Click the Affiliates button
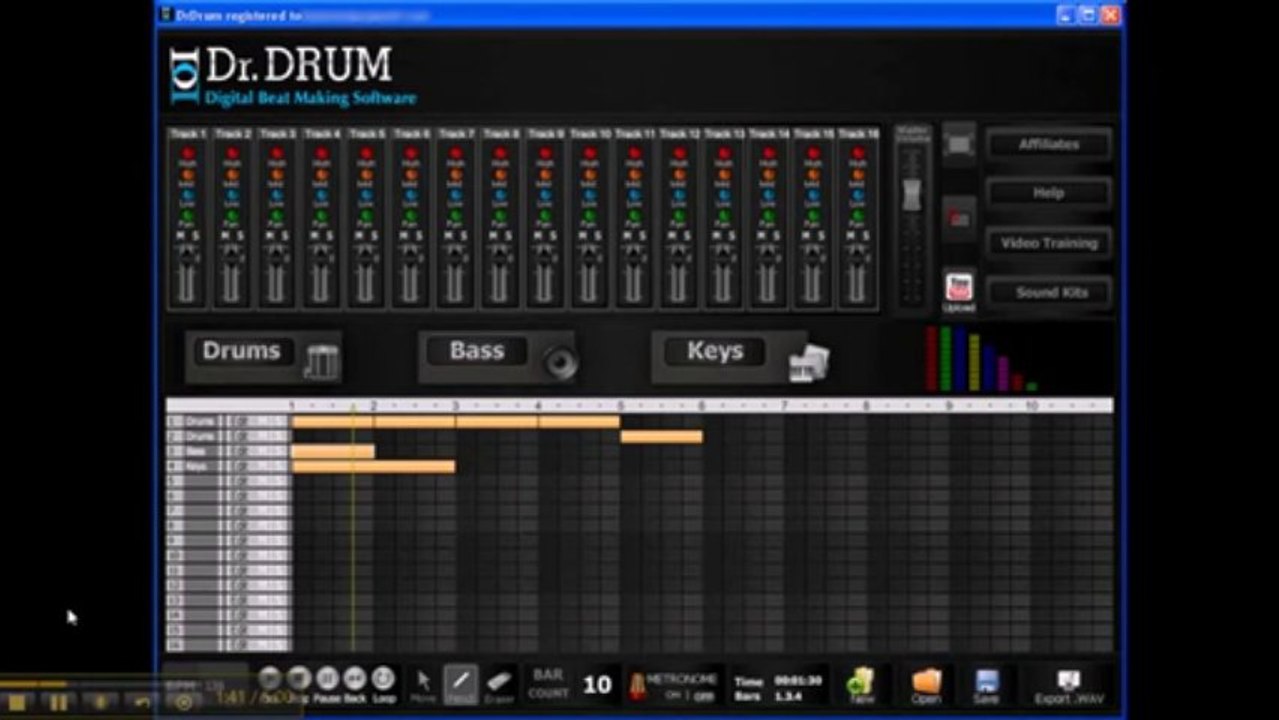Screen dimensions: 1279x720 pos(1048,144)
